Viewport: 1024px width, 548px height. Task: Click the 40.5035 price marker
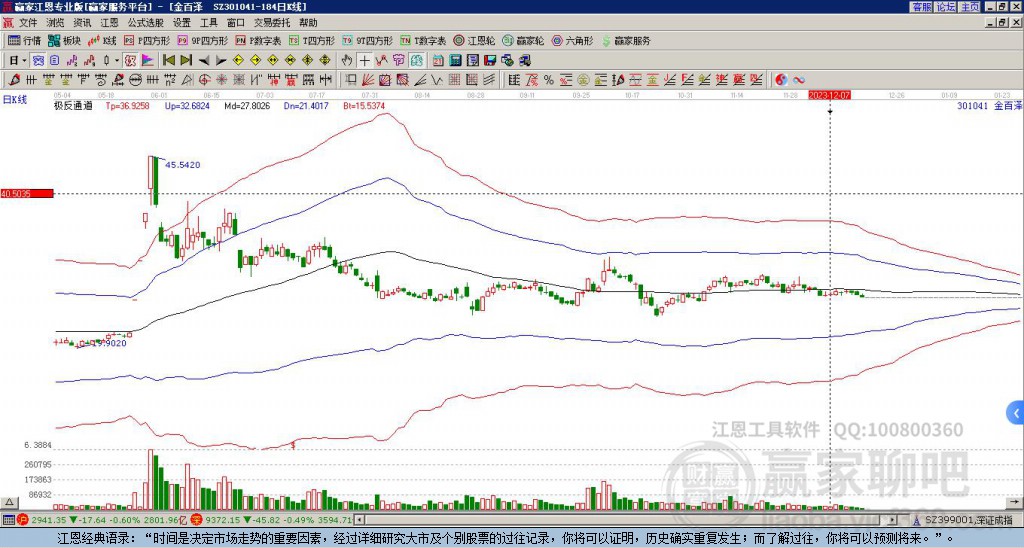click(x=27, y=194)
